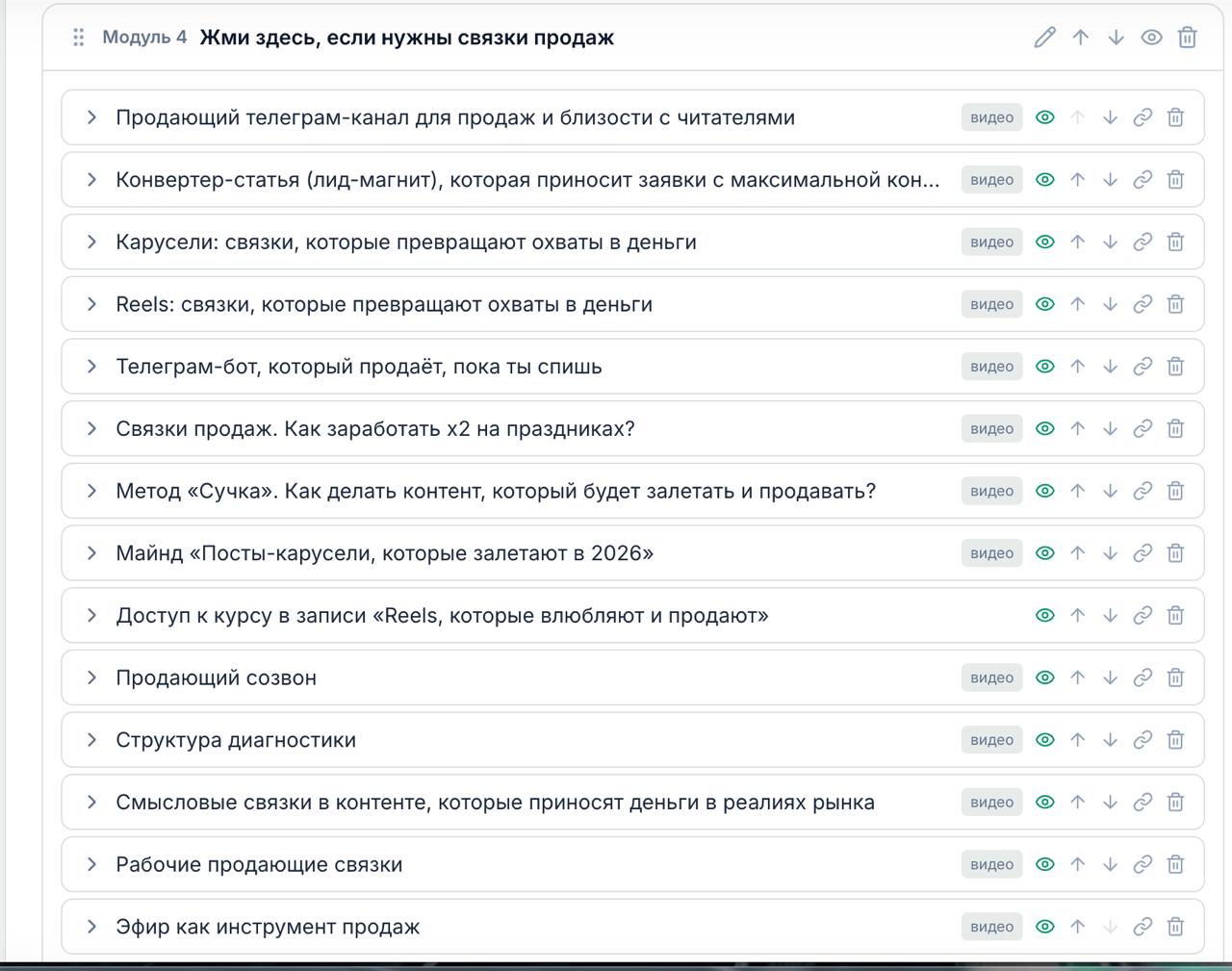
Task: Hide 'Эфир как инструмент продаж' lesson
Action: click(x=1045, y=927)
